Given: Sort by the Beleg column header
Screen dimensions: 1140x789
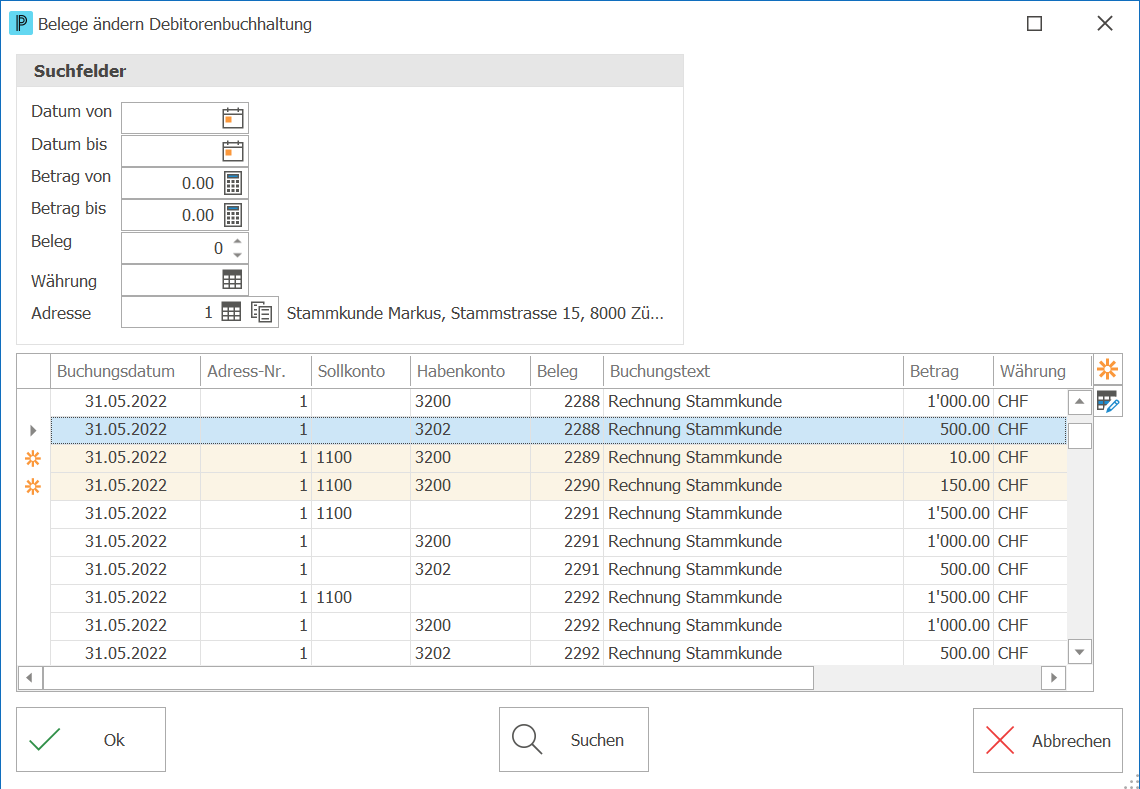Looking at the screenshot, I should (567, 372).
